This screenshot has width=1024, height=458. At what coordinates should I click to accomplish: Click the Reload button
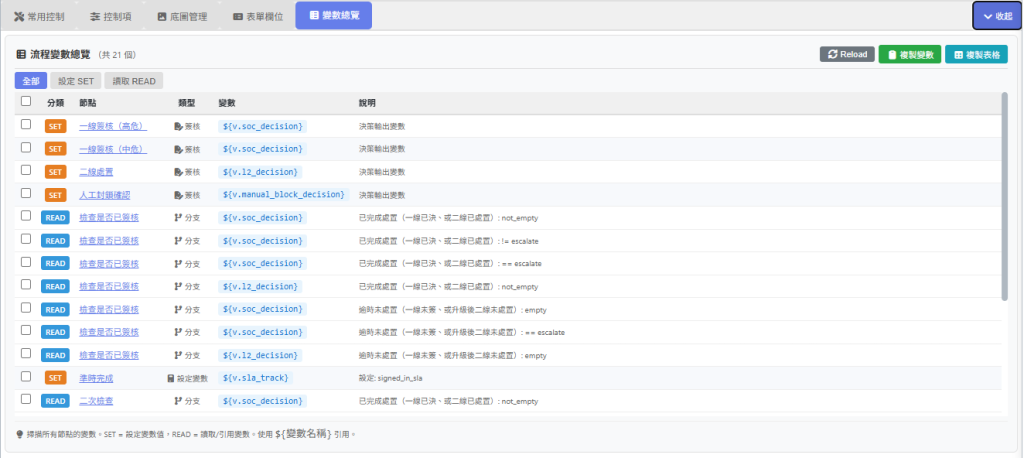(847, 54)
